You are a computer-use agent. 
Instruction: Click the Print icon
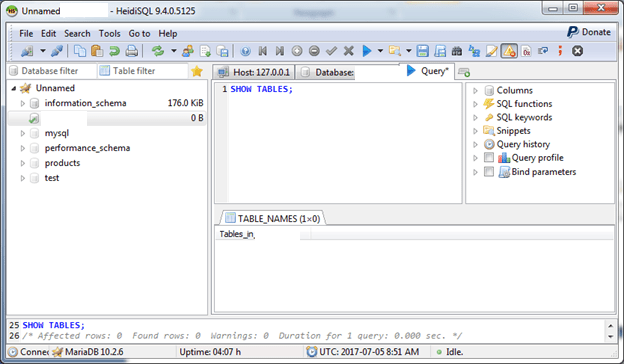131,51
